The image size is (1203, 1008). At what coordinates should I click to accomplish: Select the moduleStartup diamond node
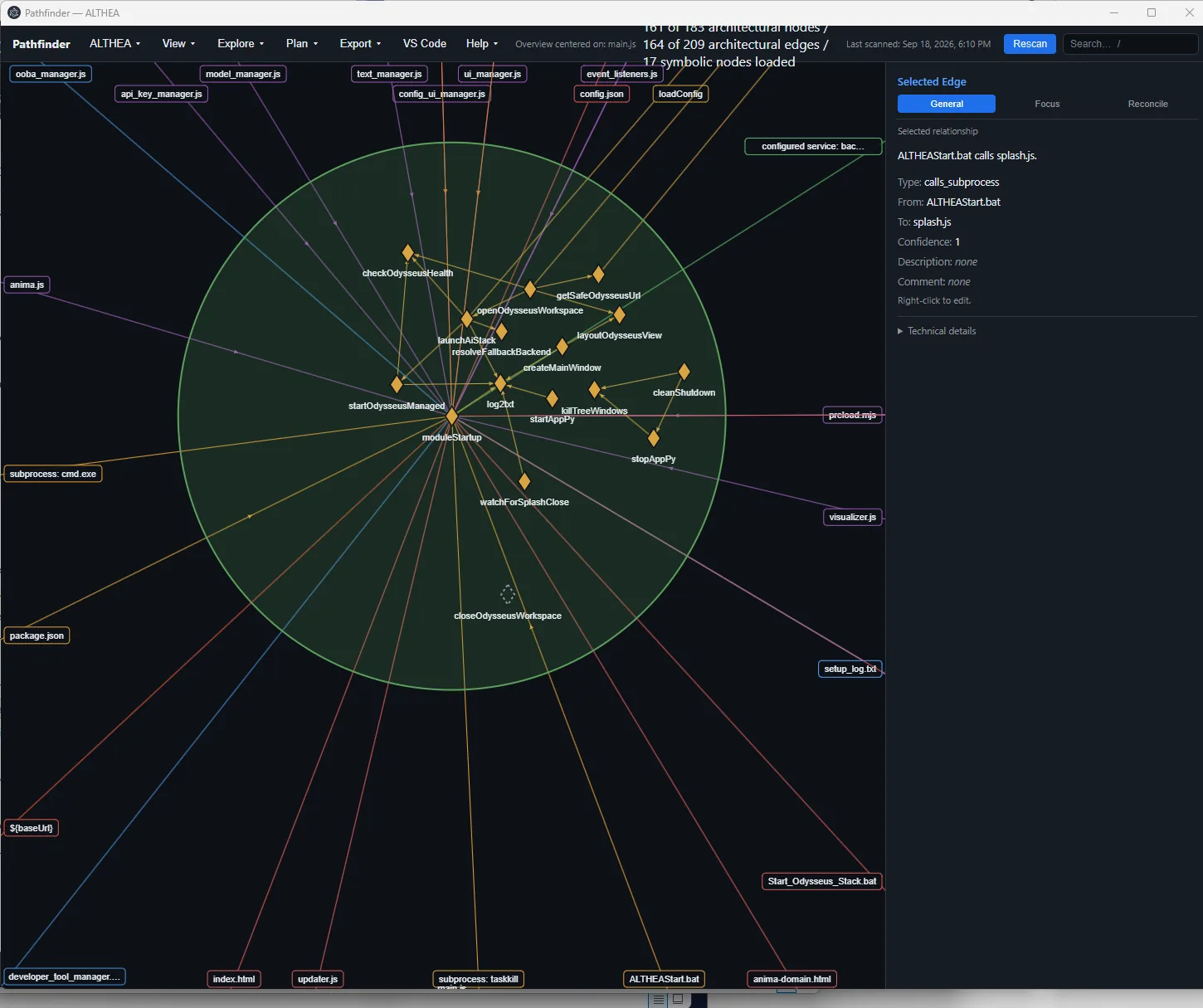451,416
